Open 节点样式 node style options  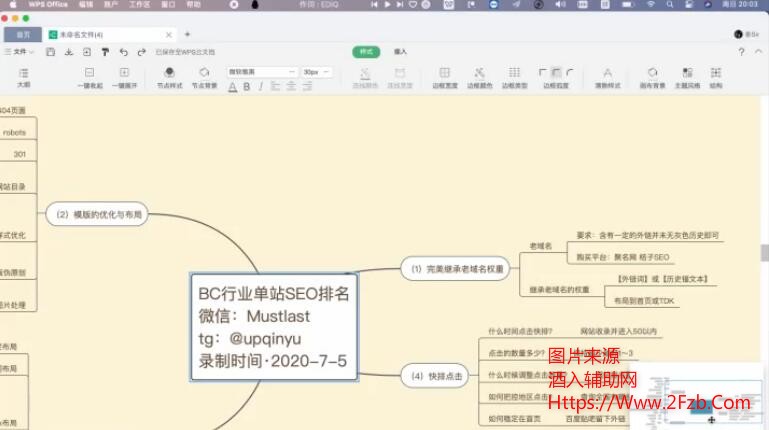pos(171,77)
